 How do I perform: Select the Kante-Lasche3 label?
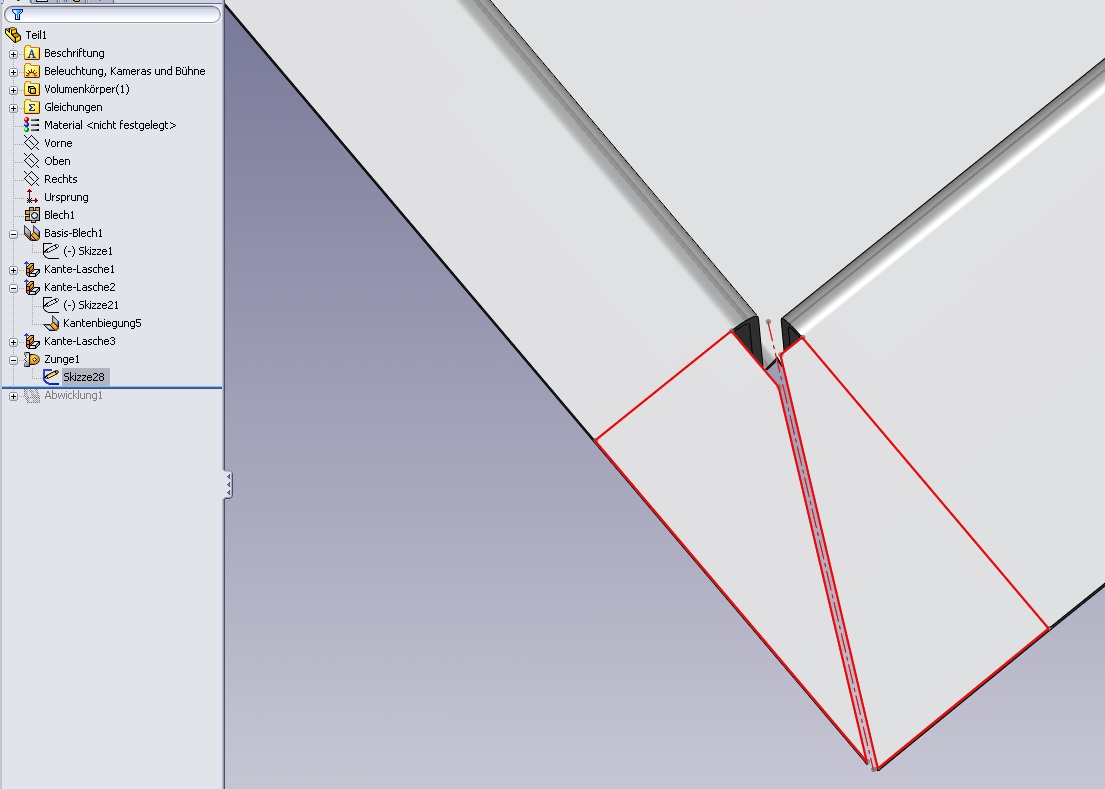click(x=80, y=341)
